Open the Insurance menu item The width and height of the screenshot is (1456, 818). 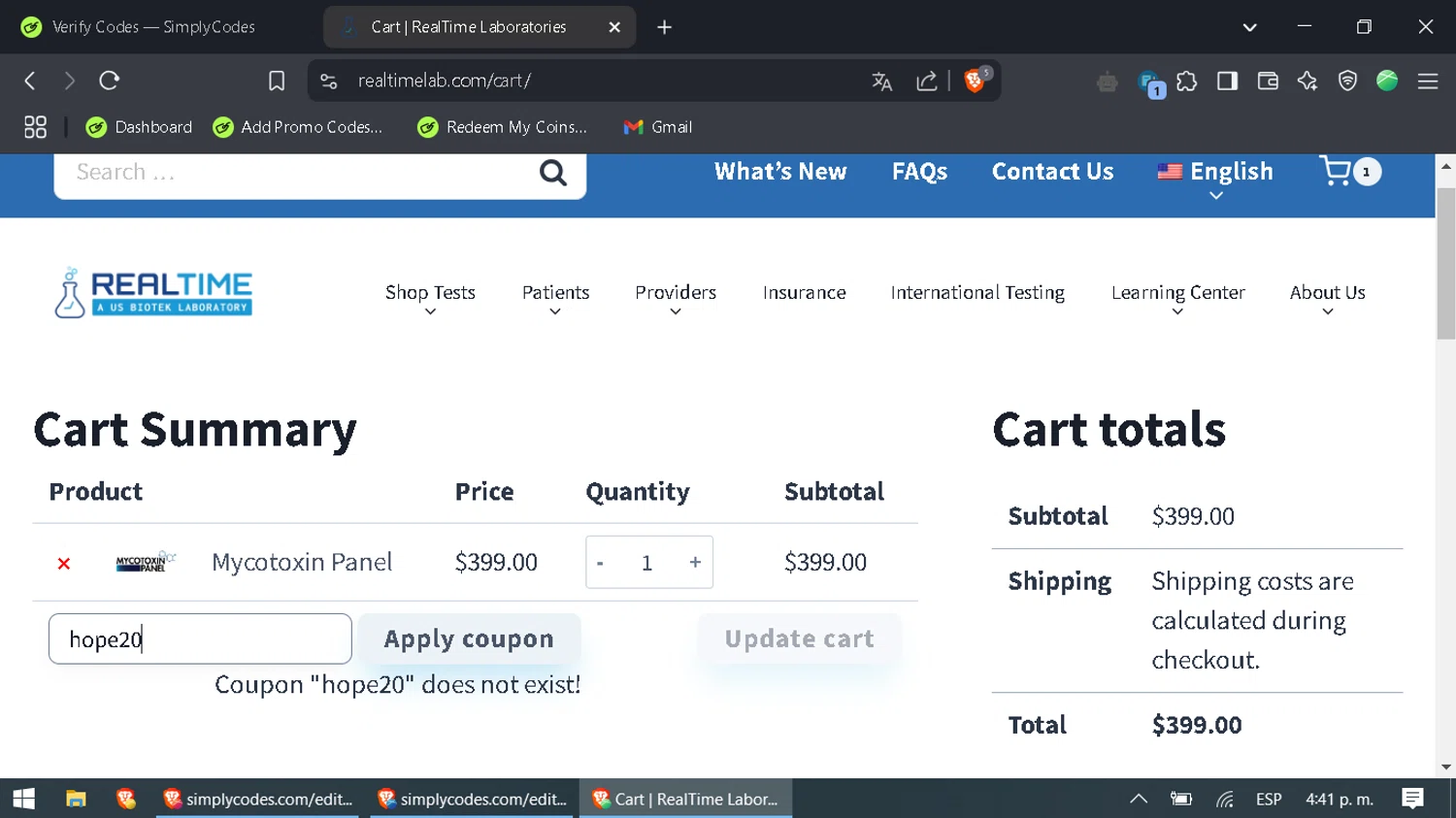(804, 292)
